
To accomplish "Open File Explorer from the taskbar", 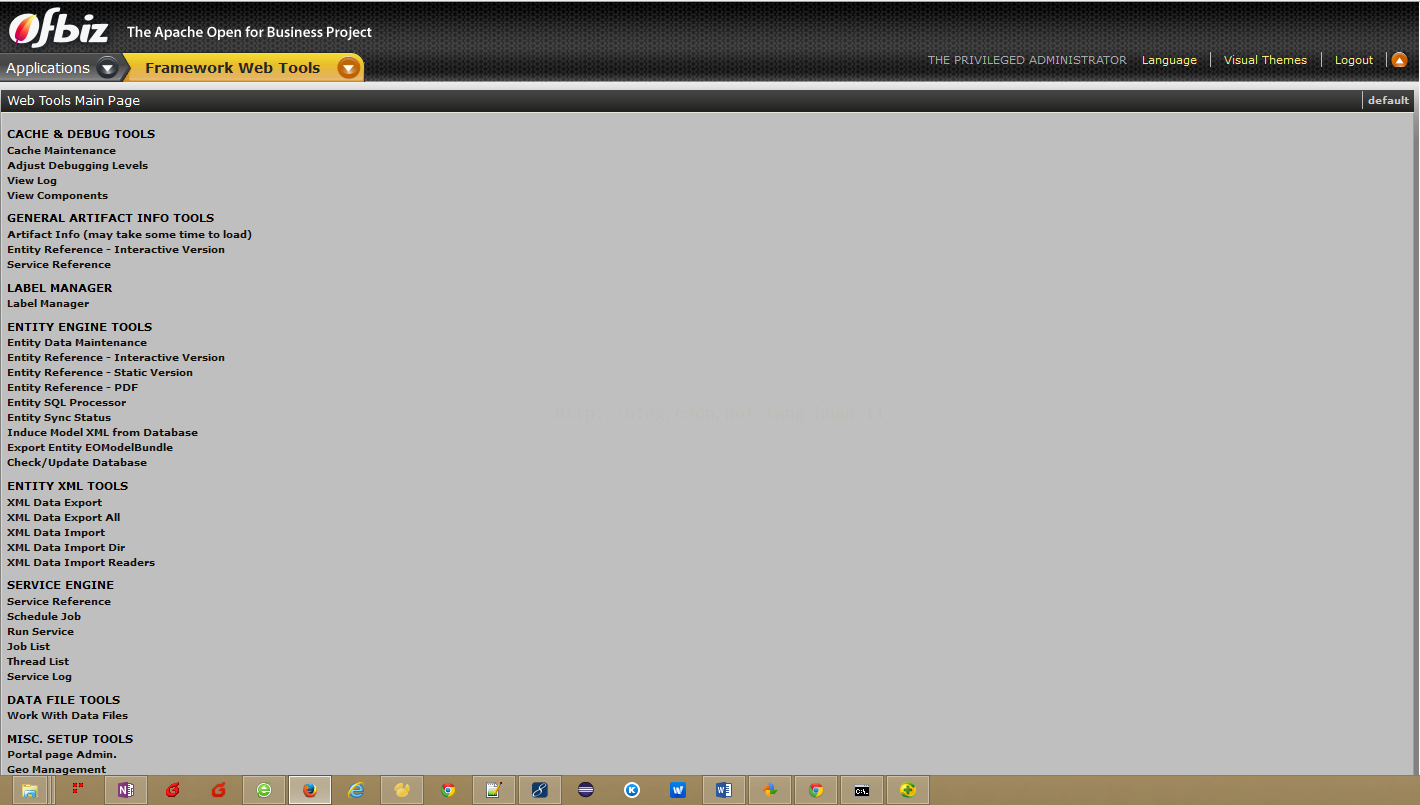I will (x=29, y=790).
